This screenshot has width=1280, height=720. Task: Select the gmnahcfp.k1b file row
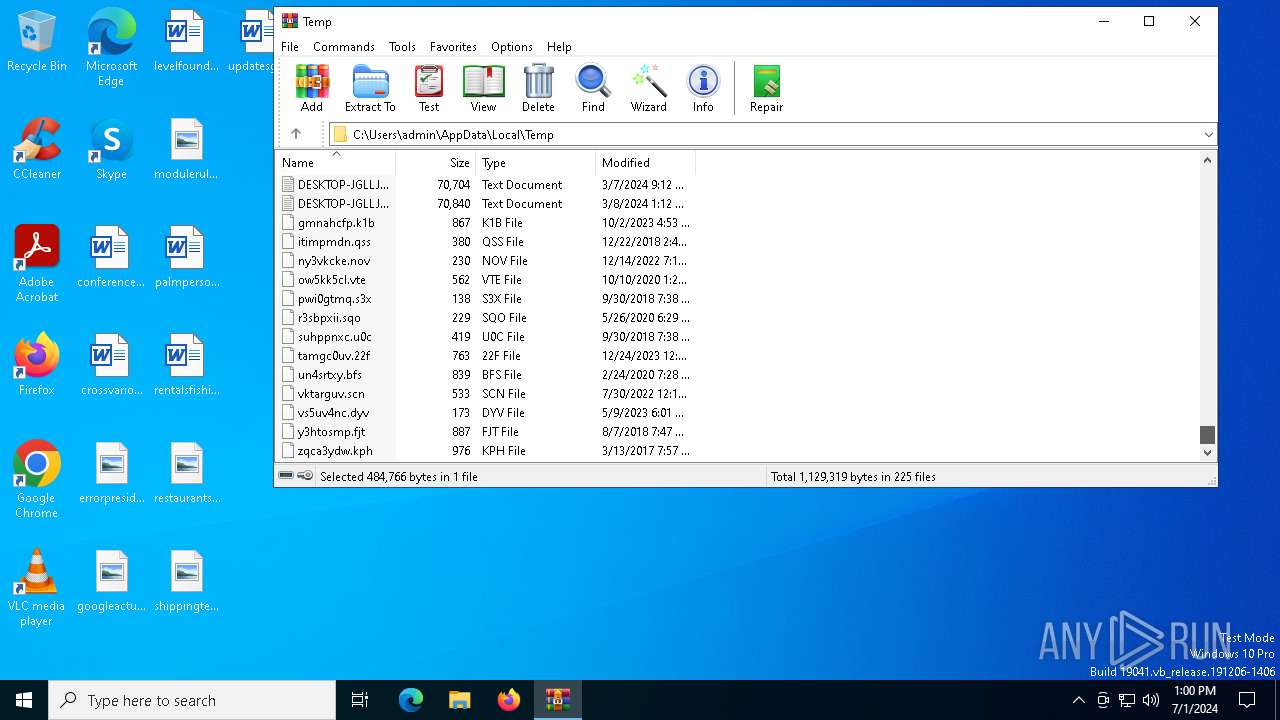(485, 222)
